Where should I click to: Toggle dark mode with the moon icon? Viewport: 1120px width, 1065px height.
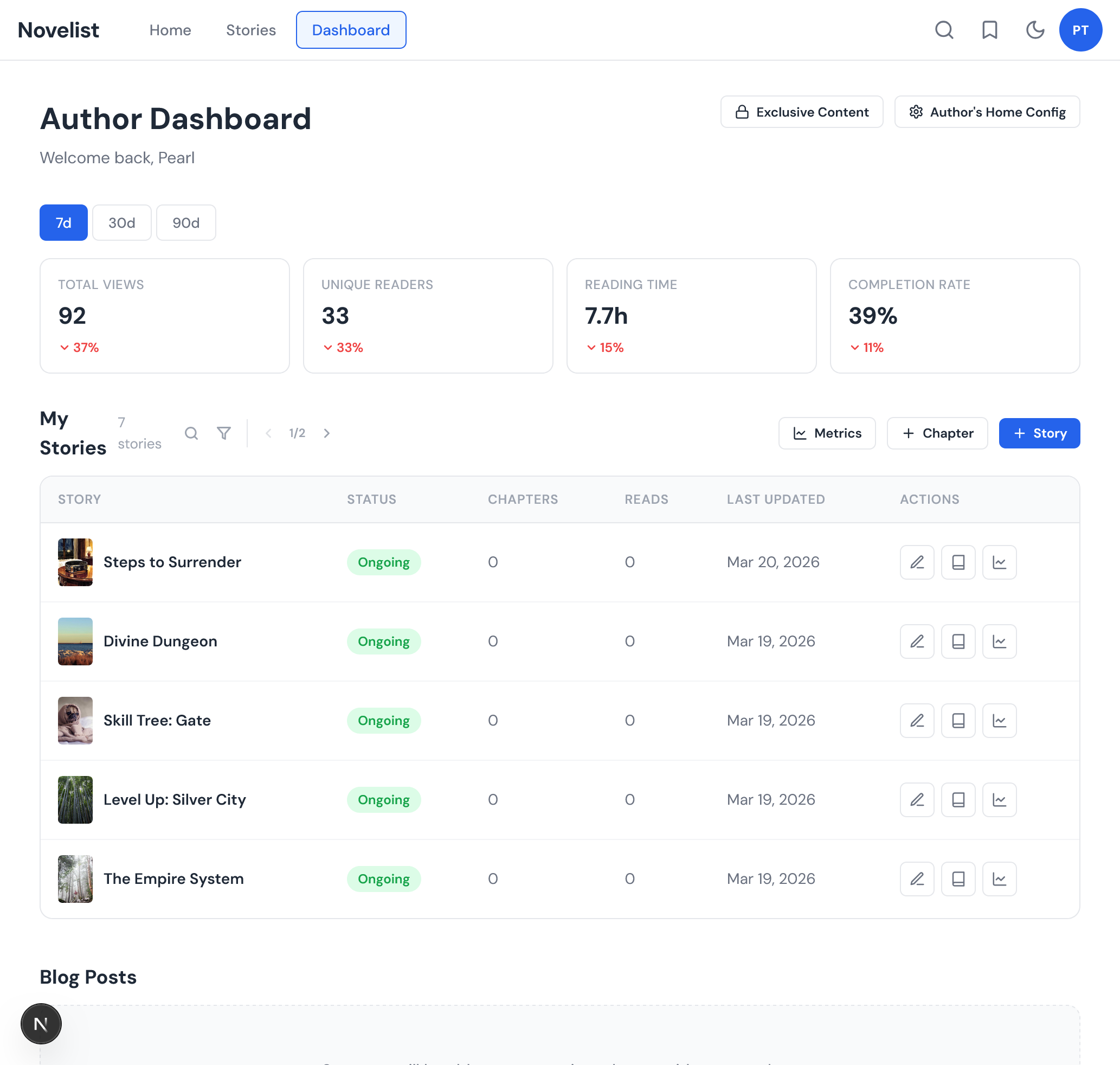click(1035, 30)
